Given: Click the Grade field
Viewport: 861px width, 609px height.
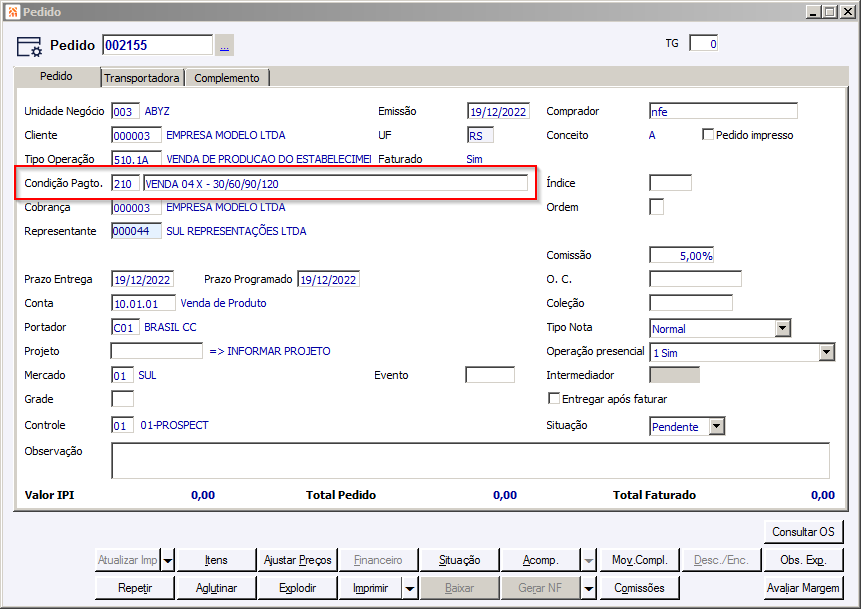Looking at the screenshot, I should (x=122, y=399).
